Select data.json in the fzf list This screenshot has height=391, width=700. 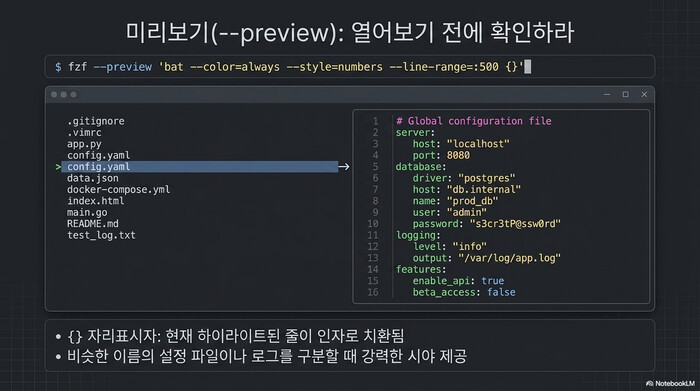click(x=93, y=178)
